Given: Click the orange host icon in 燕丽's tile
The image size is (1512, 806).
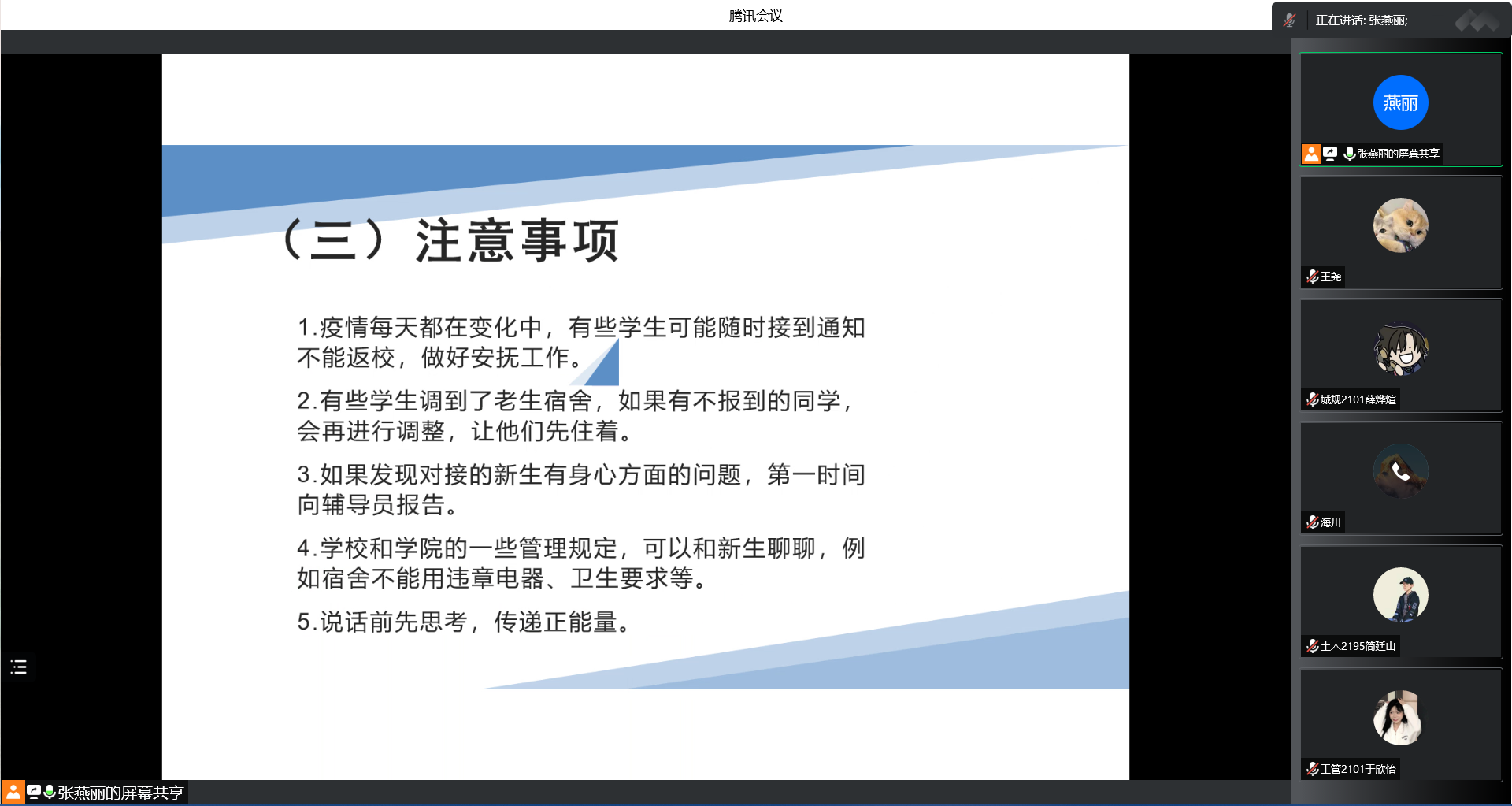Looking at the screenshot, I should (1311, 154).
